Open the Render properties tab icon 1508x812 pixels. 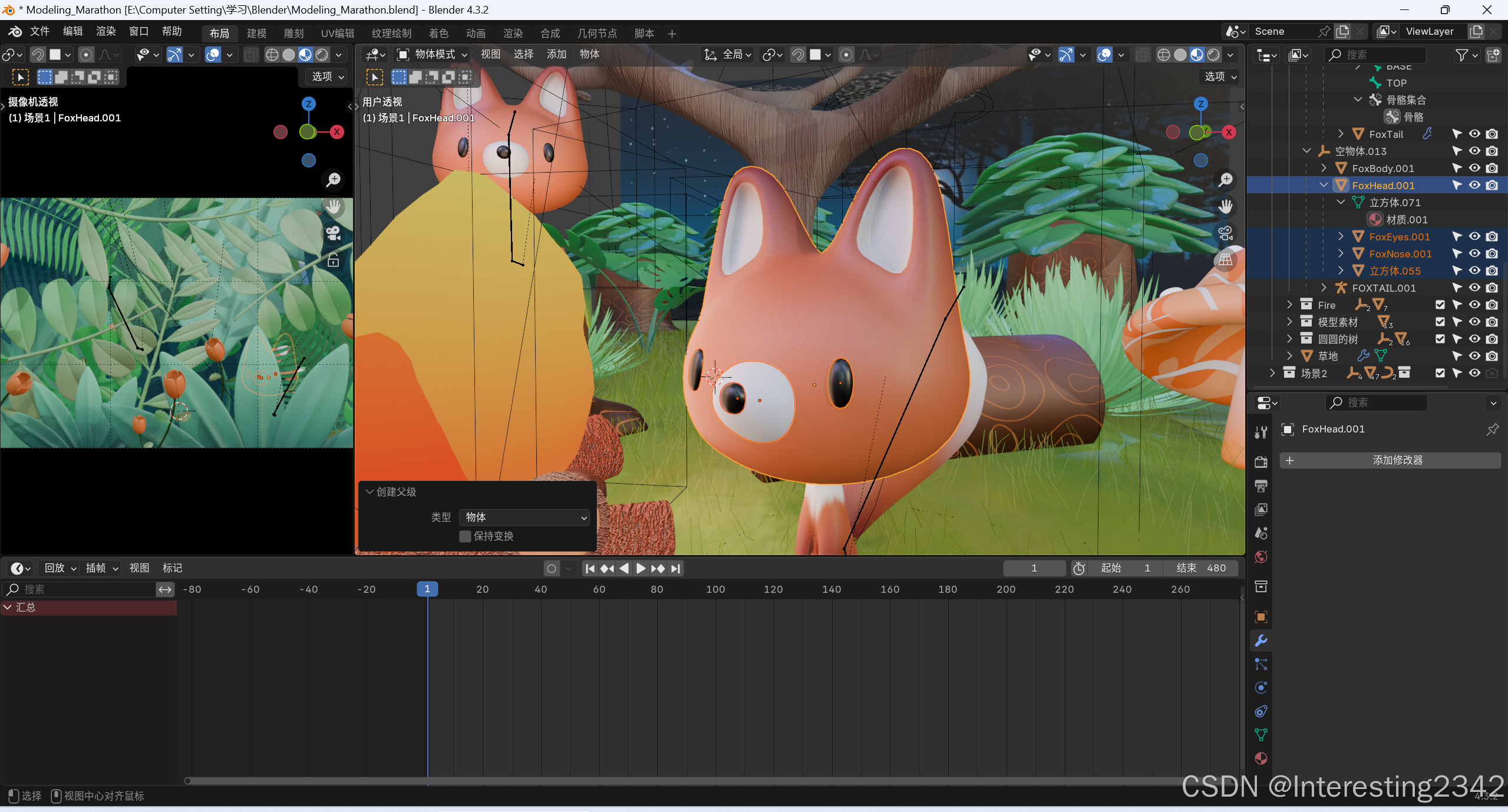point(1261,462)
